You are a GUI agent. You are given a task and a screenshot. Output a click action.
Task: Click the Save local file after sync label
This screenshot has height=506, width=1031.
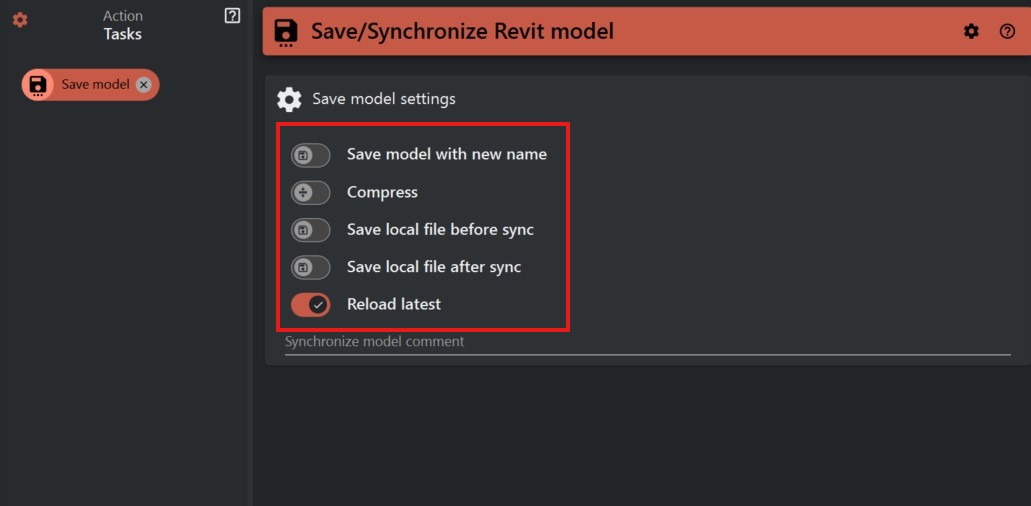(434, 267)
